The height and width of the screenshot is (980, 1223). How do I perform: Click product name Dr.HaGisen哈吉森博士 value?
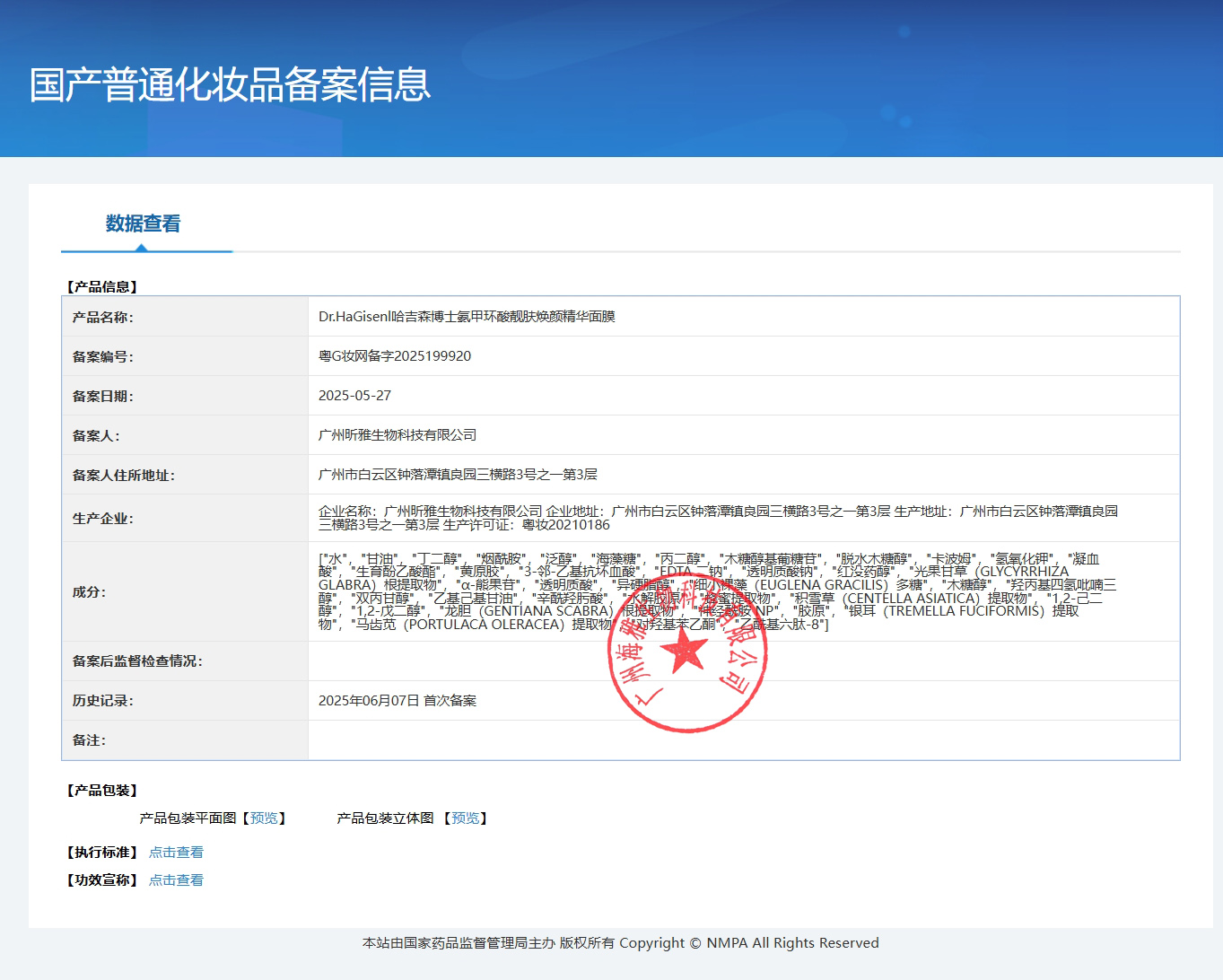[467, 317]
